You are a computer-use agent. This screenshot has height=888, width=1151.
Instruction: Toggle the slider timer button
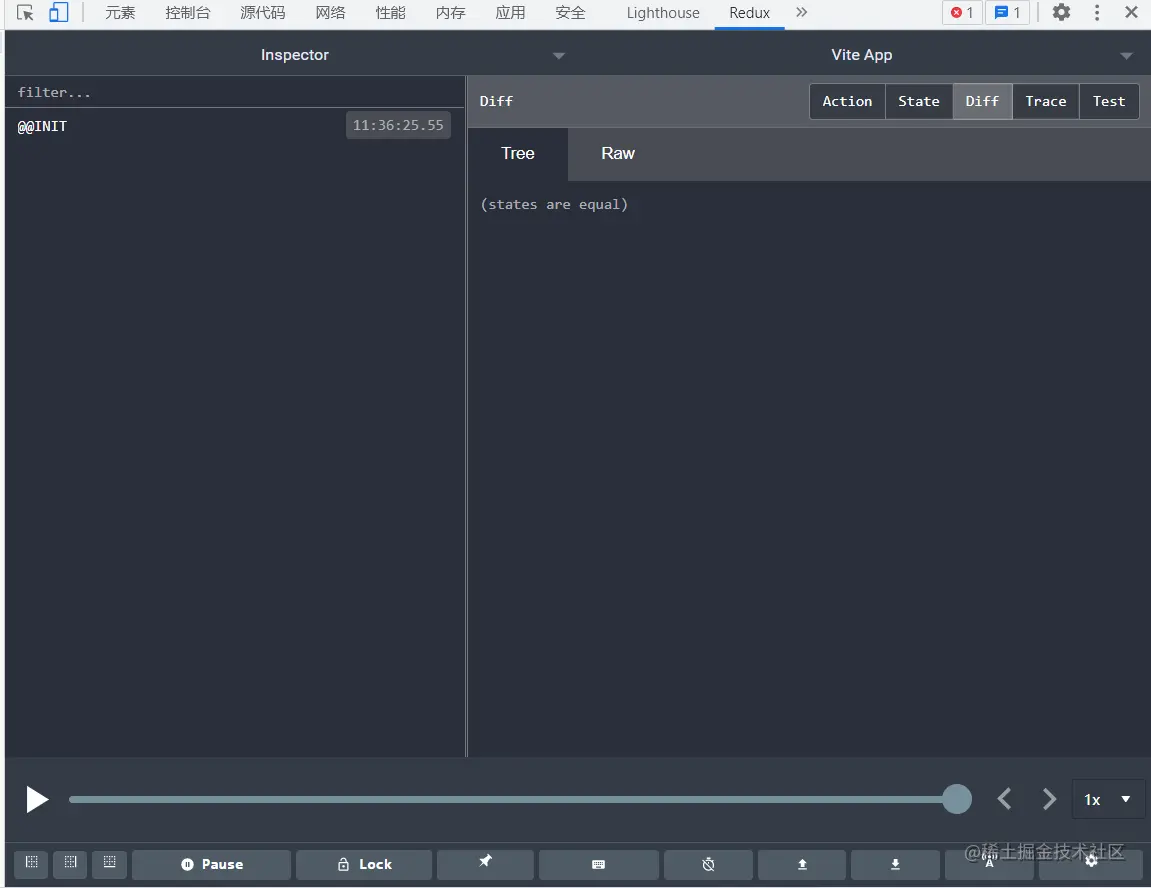(x=708, y=865)
